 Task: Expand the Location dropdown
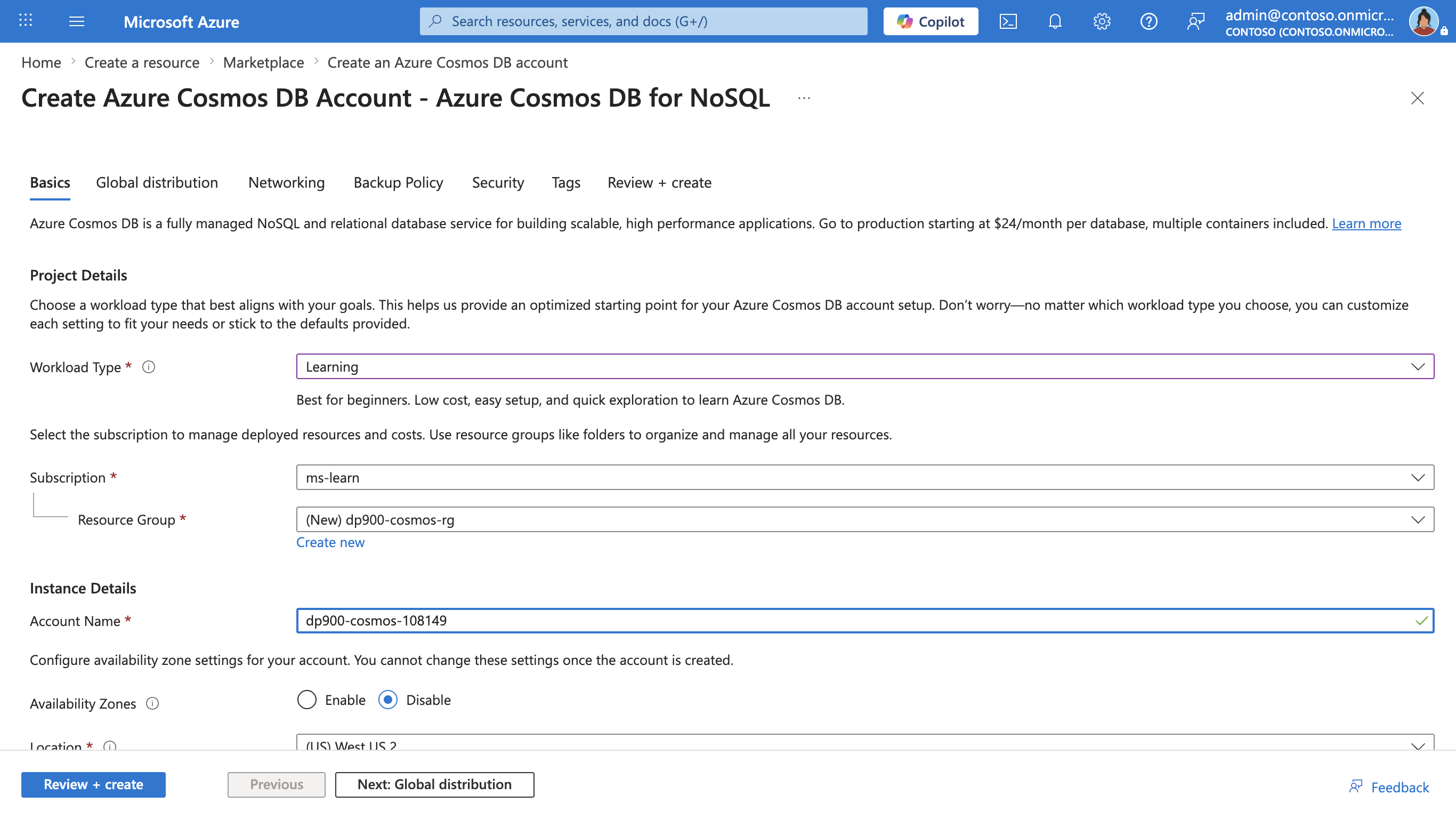[x=865, y=743]
